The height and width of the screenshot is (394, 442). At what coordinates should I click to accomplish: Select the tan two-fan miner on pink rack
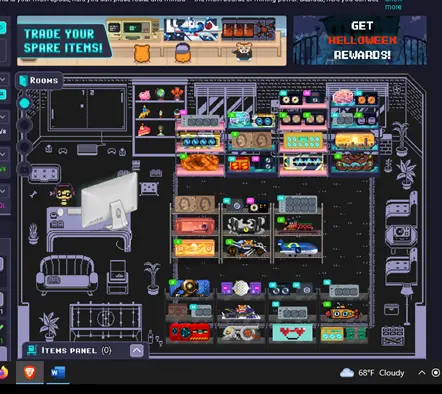[x=252, y=140]
